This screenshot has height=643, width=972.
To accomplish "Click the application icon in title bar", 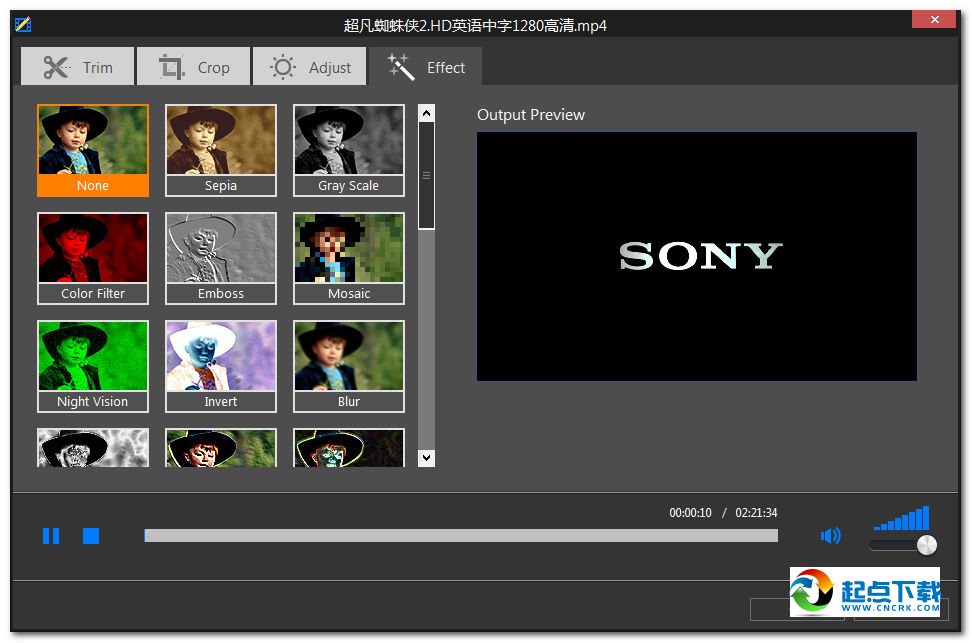I will tap(23, 24).
